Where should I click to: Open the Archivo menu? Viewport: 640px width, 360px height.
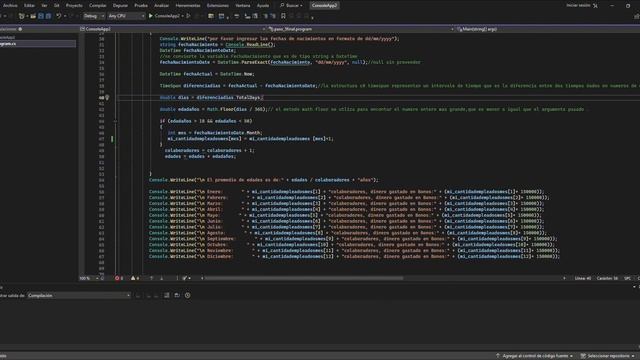coord(10,6)
